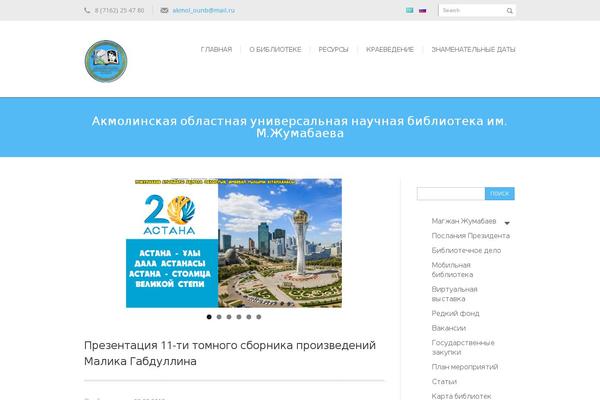600x400 pixels.
Task: Open the Мобильная библиотека link
Action: [452, 270]
